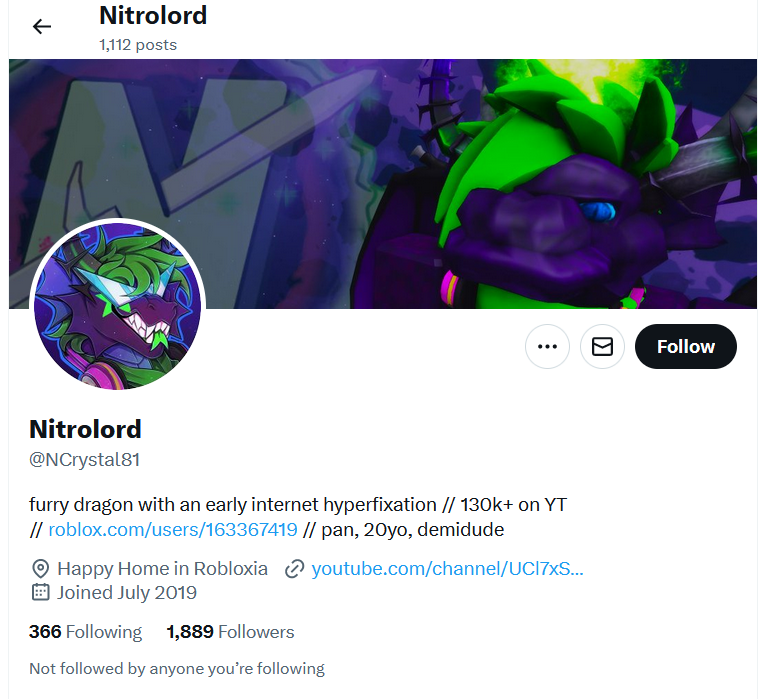This screenshot has width=784, height=699.
Task: Click the Not followed by anyone text
Action: pos(177,669)
